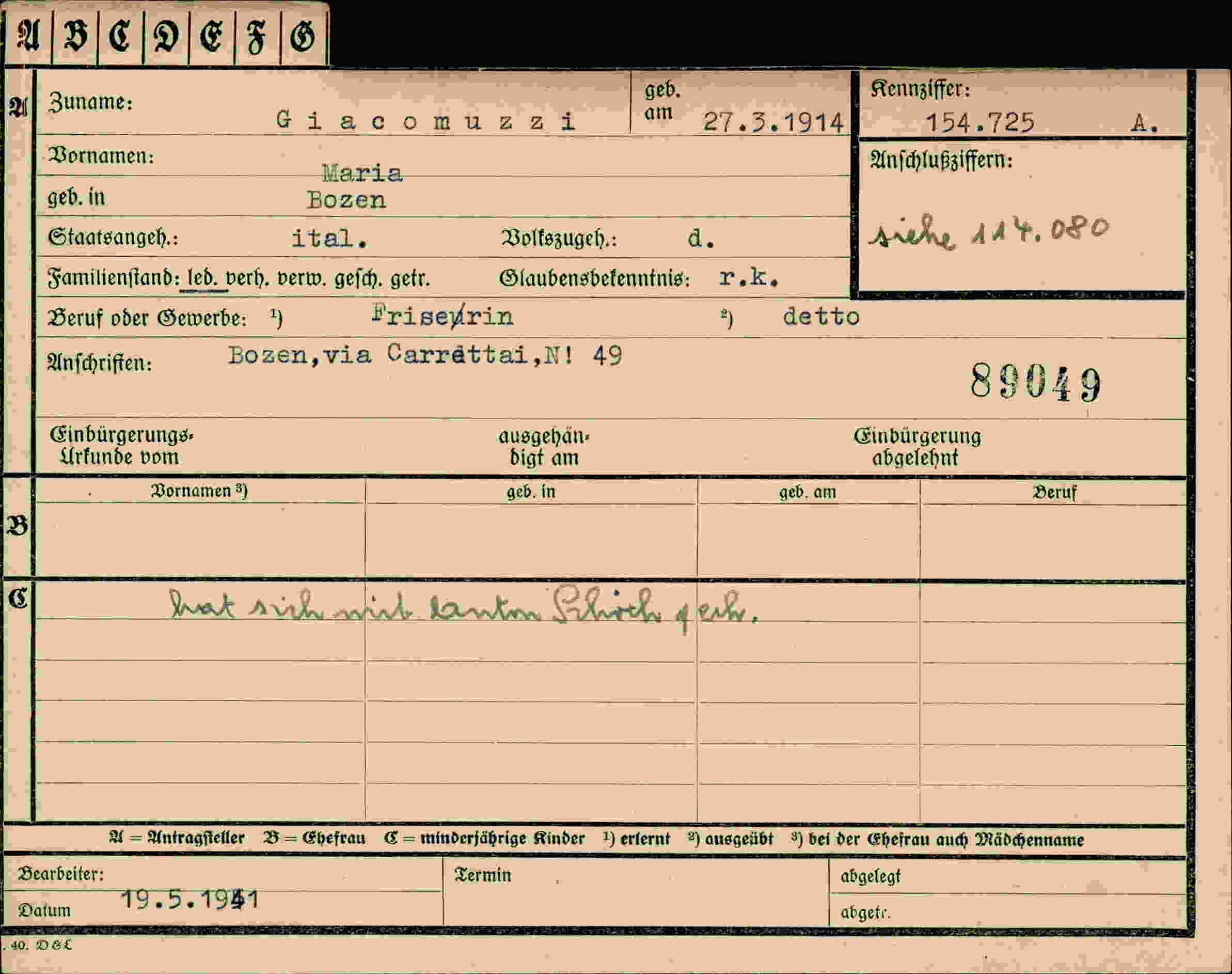Screen dimensions: 1232x974
Task: Click the 'Termin' label
Action: (483, 875)
